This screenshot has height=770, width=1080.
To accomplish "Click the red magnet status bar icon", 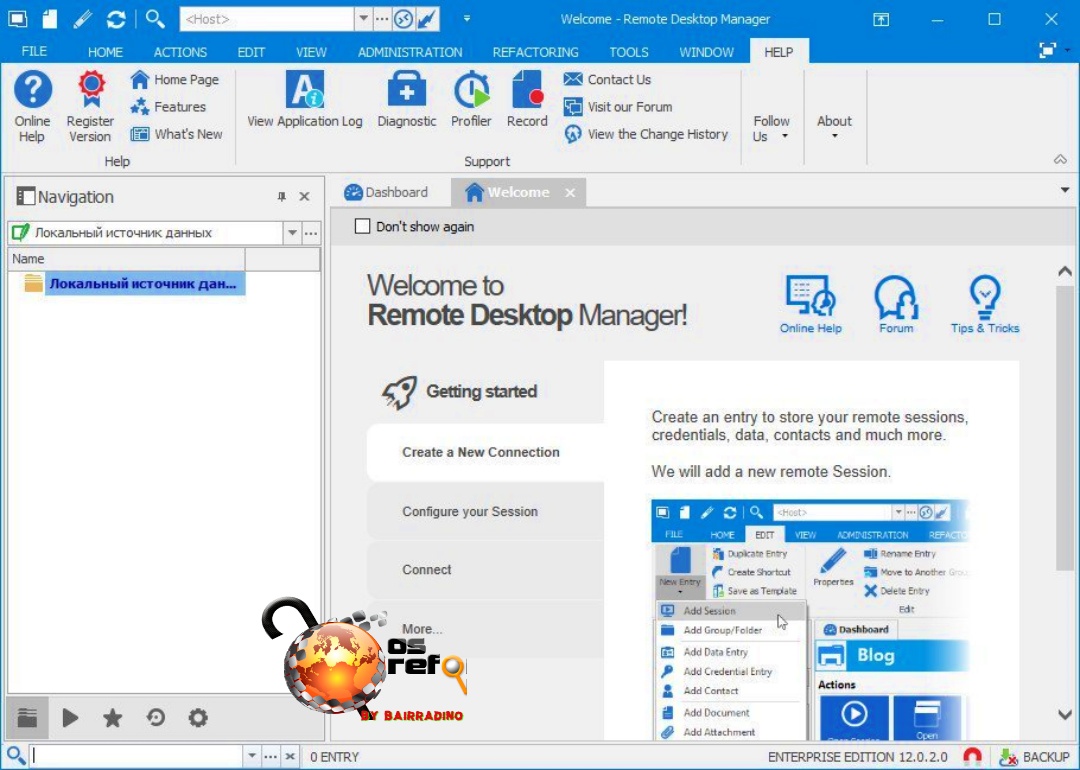I will 973,757.
